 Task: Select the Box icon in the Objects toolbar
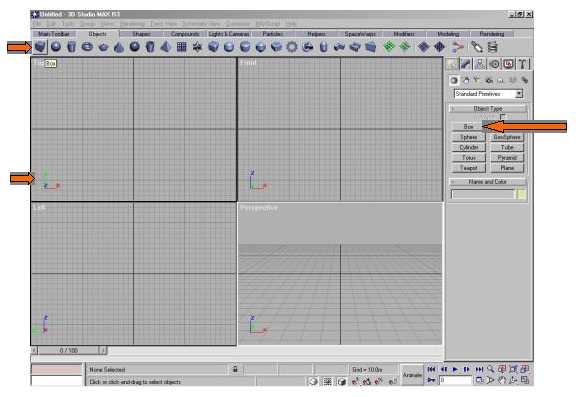tap(40, 47)
